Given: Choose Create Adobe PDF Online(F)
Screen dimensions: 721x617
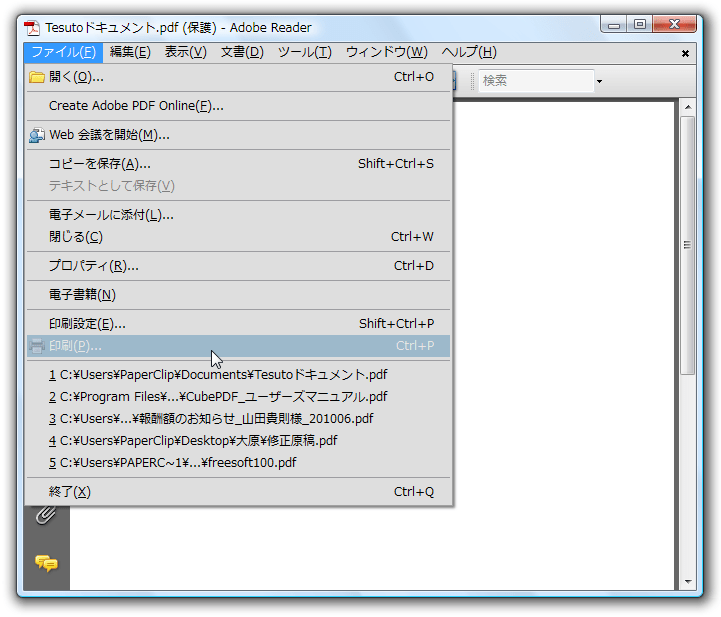Looking at the screenshot, I should 238,106.
